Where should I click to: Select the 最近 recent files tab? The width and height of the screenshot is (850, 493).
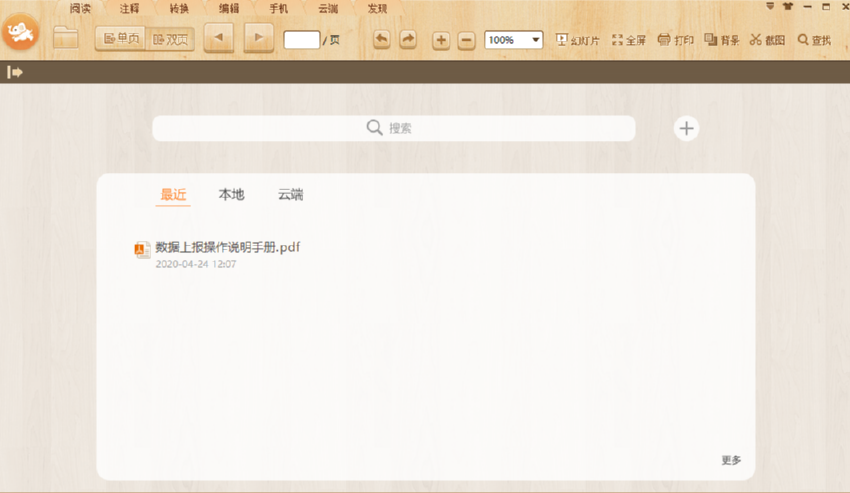tap(173, 195)
